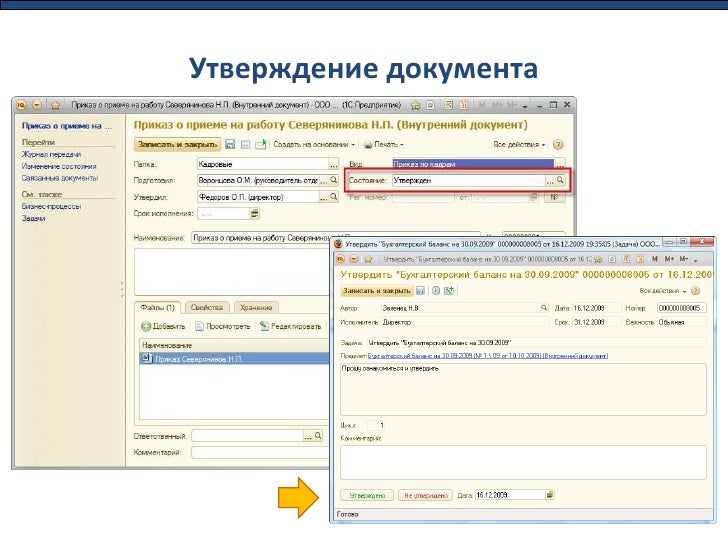This screenshot has height=546, width=728.
Task: Click the save diskette icon in the Утвердить task window
Action: (x=420, y=291)
